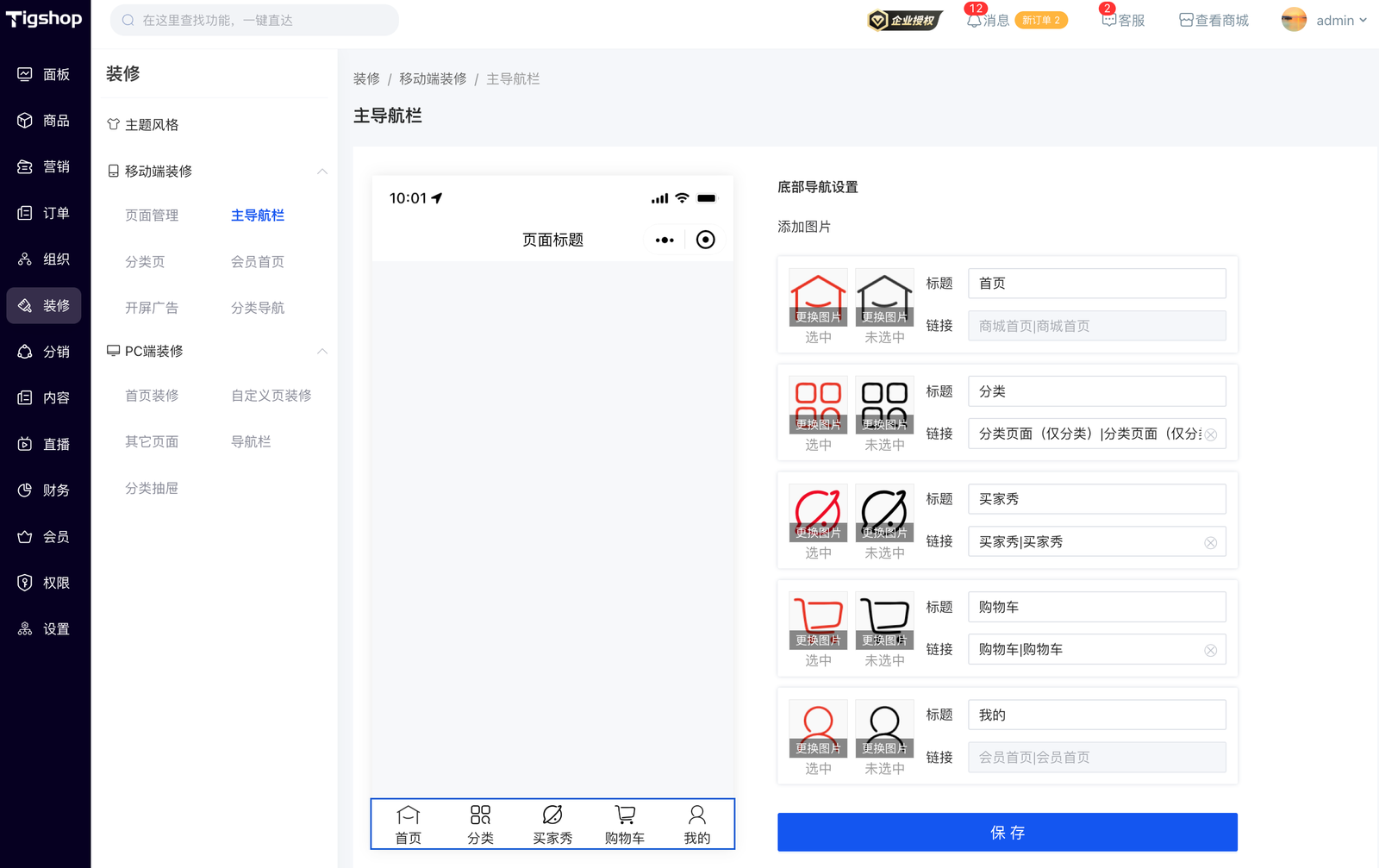This screenshot has height=868, width=1379.
Task: Clear the 购物车 link field
Action: pos(1211,650)
